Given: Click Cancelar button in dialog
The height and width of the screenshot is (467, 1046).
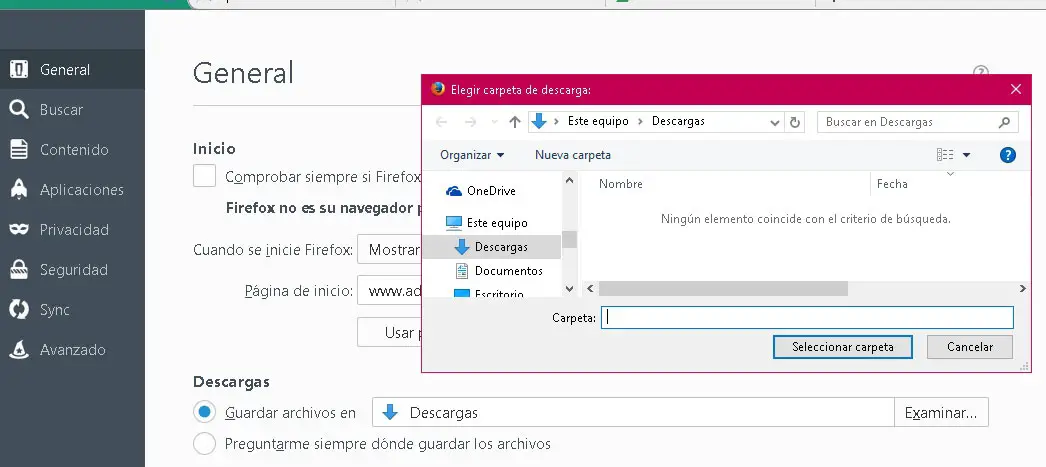Looking at the screenshot, I should (x=970, y=347).
